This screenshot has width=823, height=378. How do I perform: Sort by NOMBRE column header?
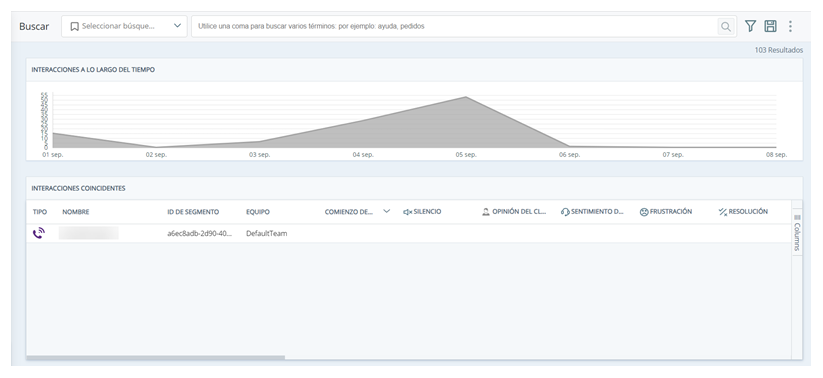point(76,212)
